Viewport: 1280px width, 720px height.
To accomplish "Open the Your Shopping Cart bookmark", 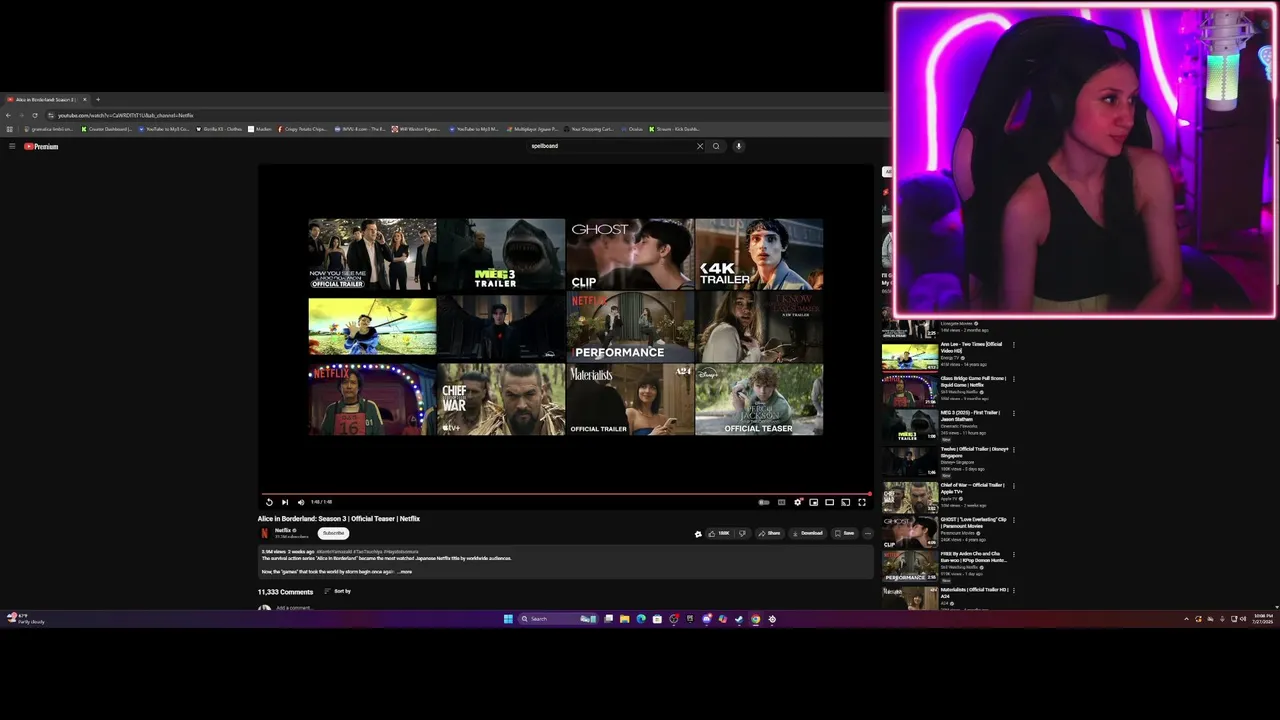I will point(589,129).
